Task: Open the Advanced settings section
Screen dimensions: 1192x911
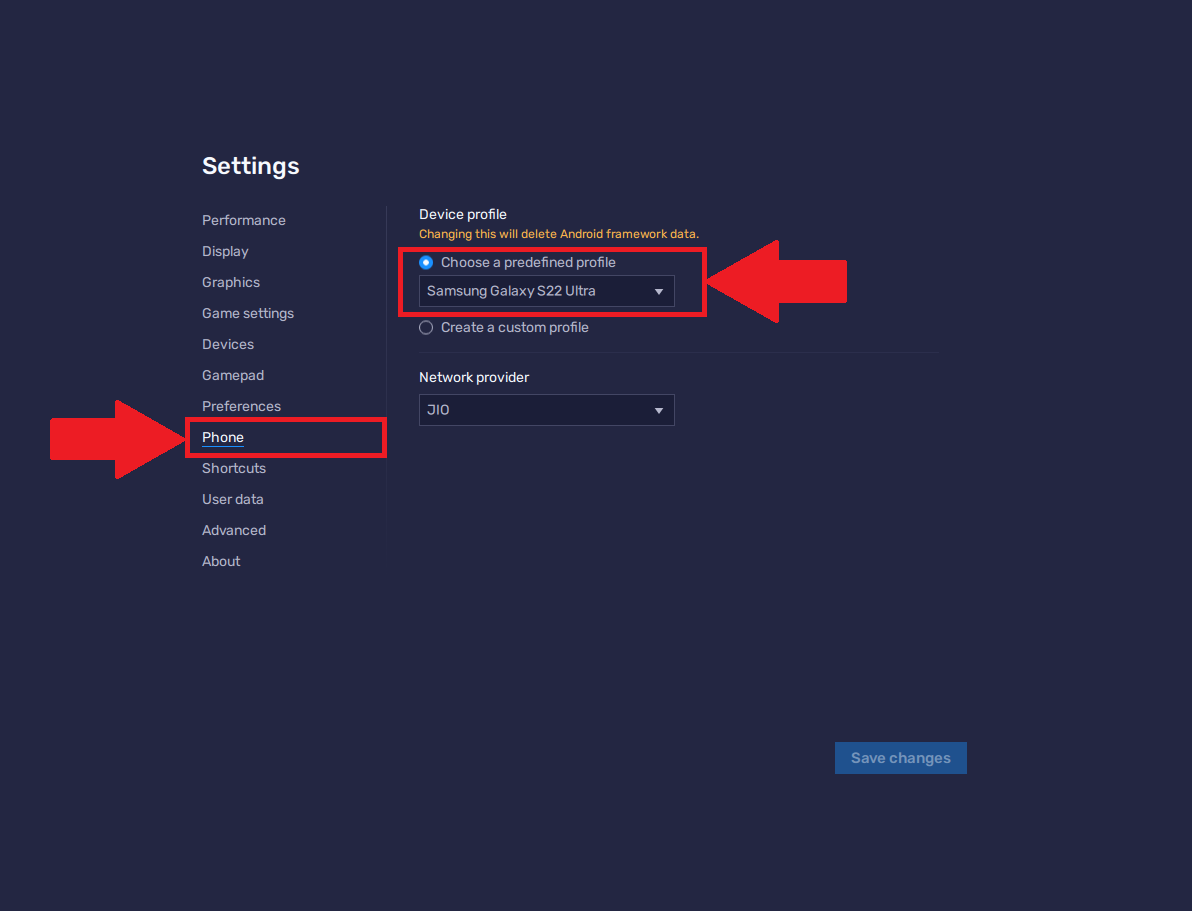Action: coord(234,530)
